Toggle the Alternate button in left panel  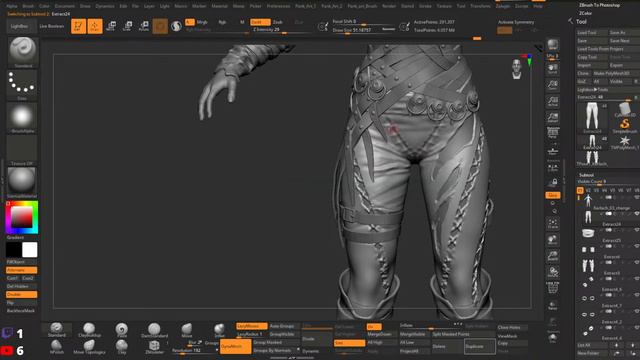pyautogui.click(x=22, y=270)
